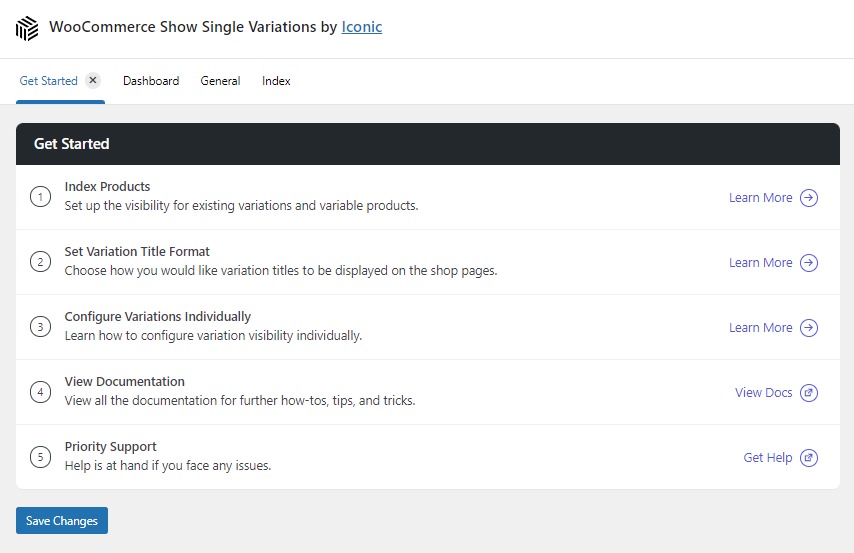Click the Save Changes button
The image size is (854, 553).
coord(62,520)
